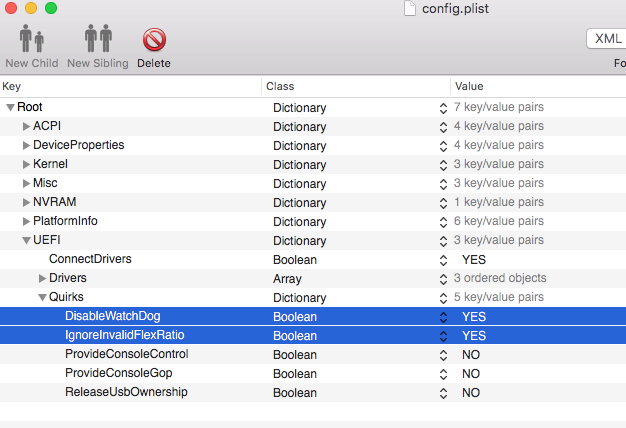The height and width of the screenshot is (428, 626).
Task: Open class stepper for Root row
Action: coord(443,108)
